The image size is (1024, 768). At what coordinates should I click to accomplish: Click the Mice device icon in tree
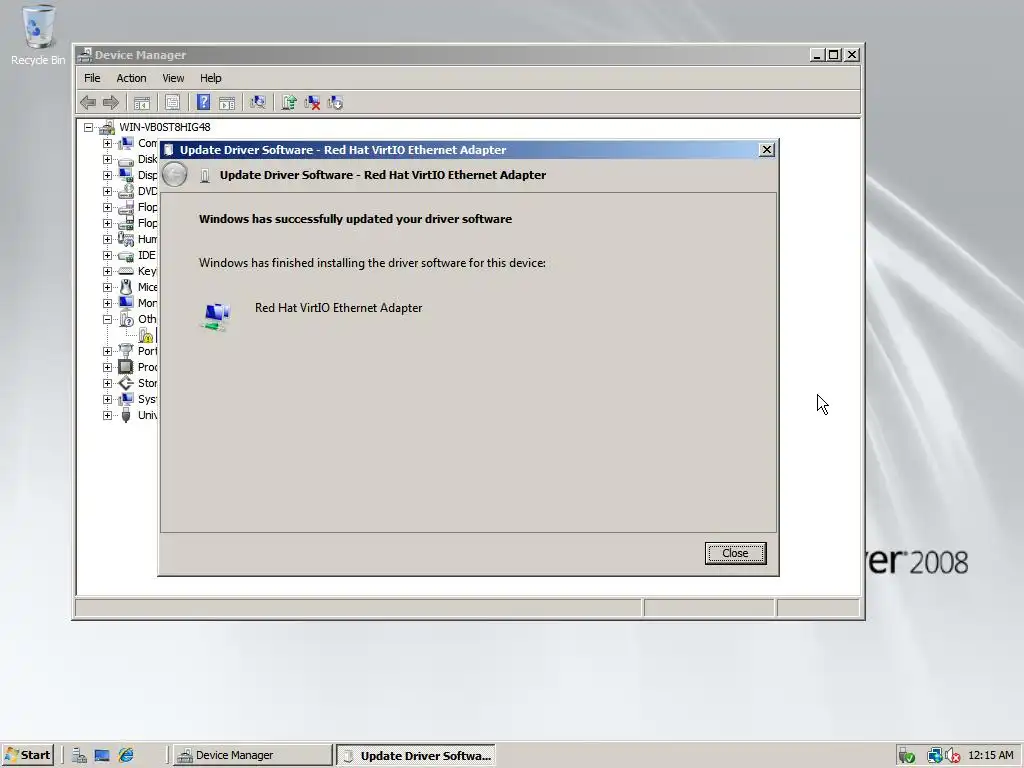(125, 287)
